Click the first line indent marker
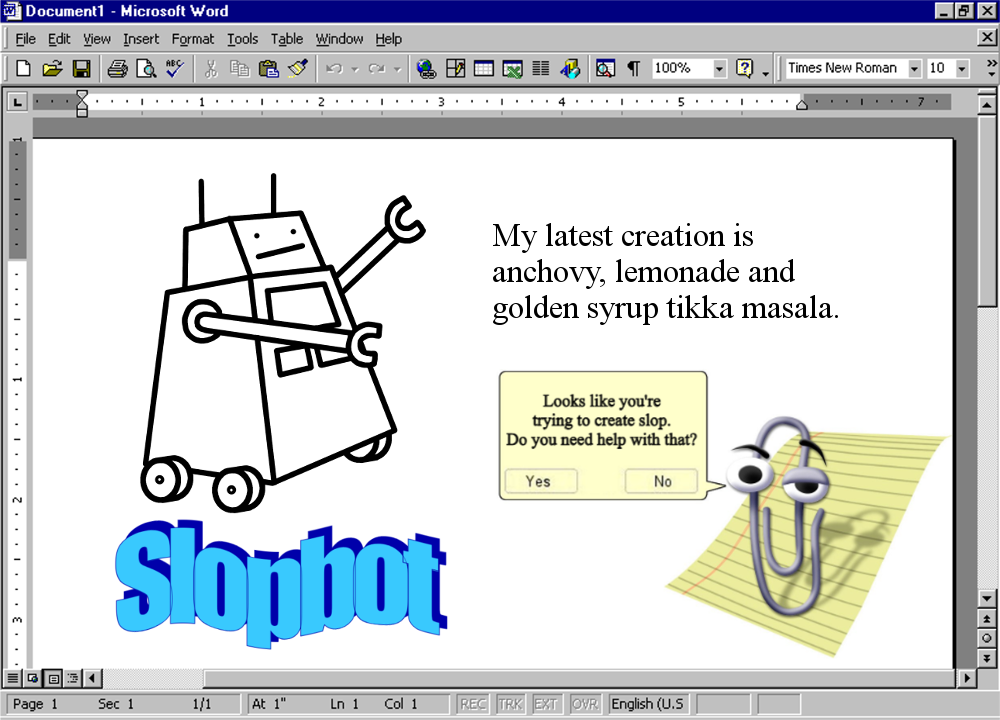 (x=82, y=96)
